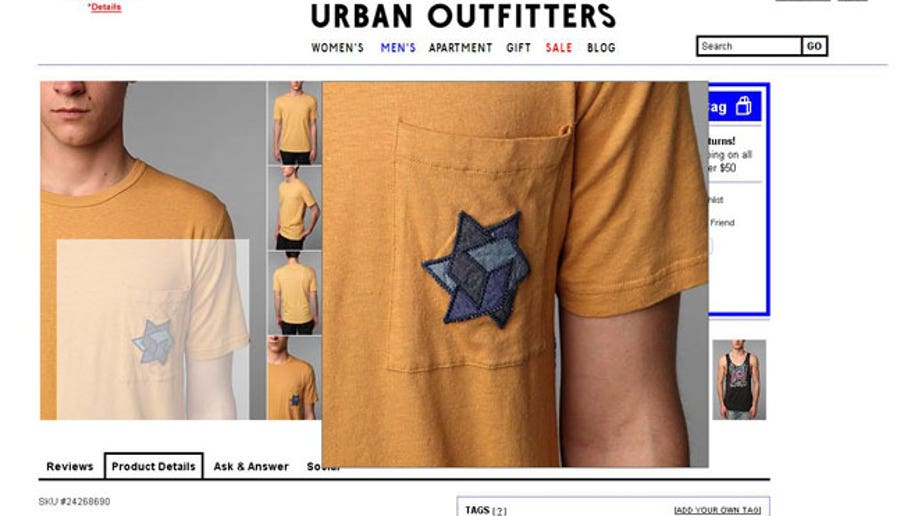Image resolution: width=918 pixels, height=516 pixels.
Task: Open the Apartment section
Action: click(x=461, y=48)
